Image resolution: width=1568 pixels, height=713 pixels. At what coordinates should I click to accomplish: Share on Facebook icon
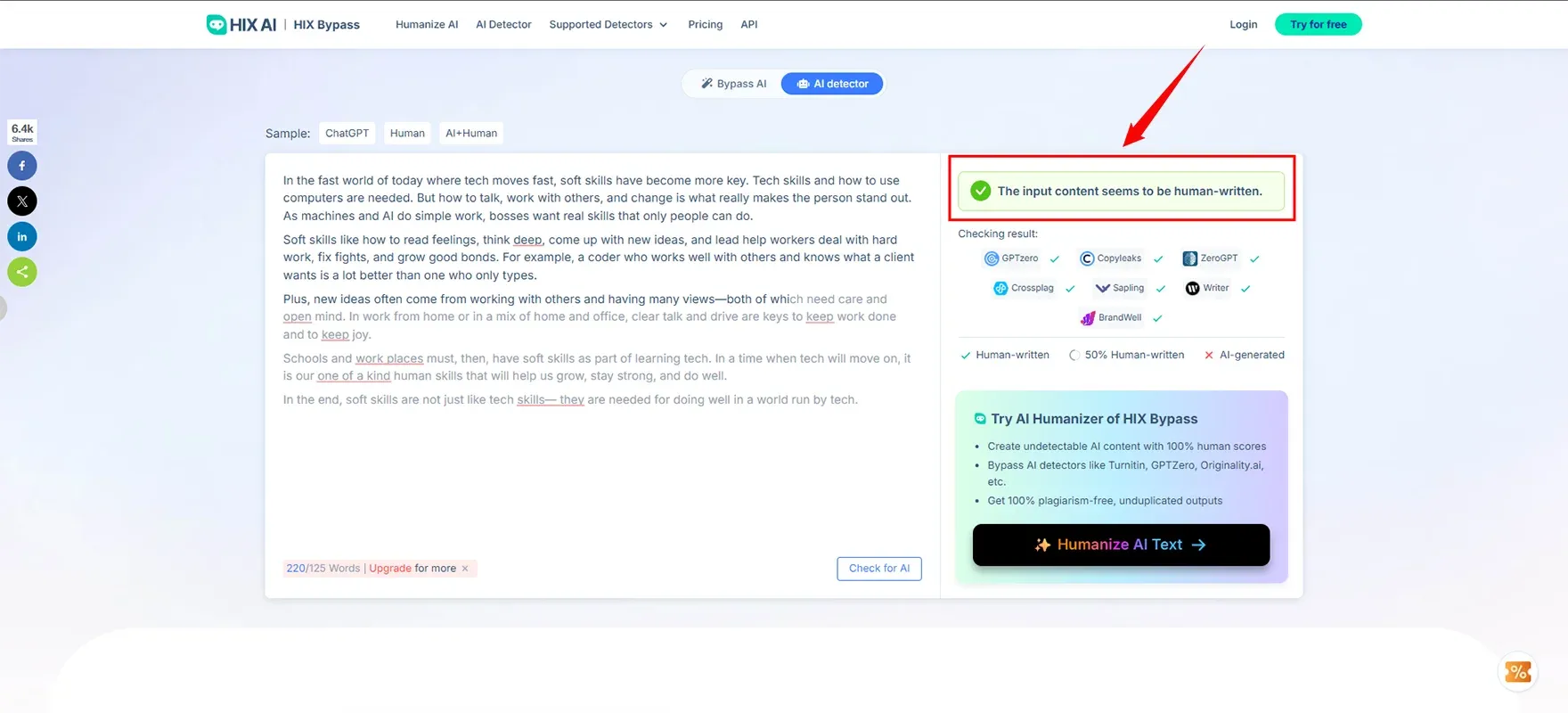click(x=22, y=166)
